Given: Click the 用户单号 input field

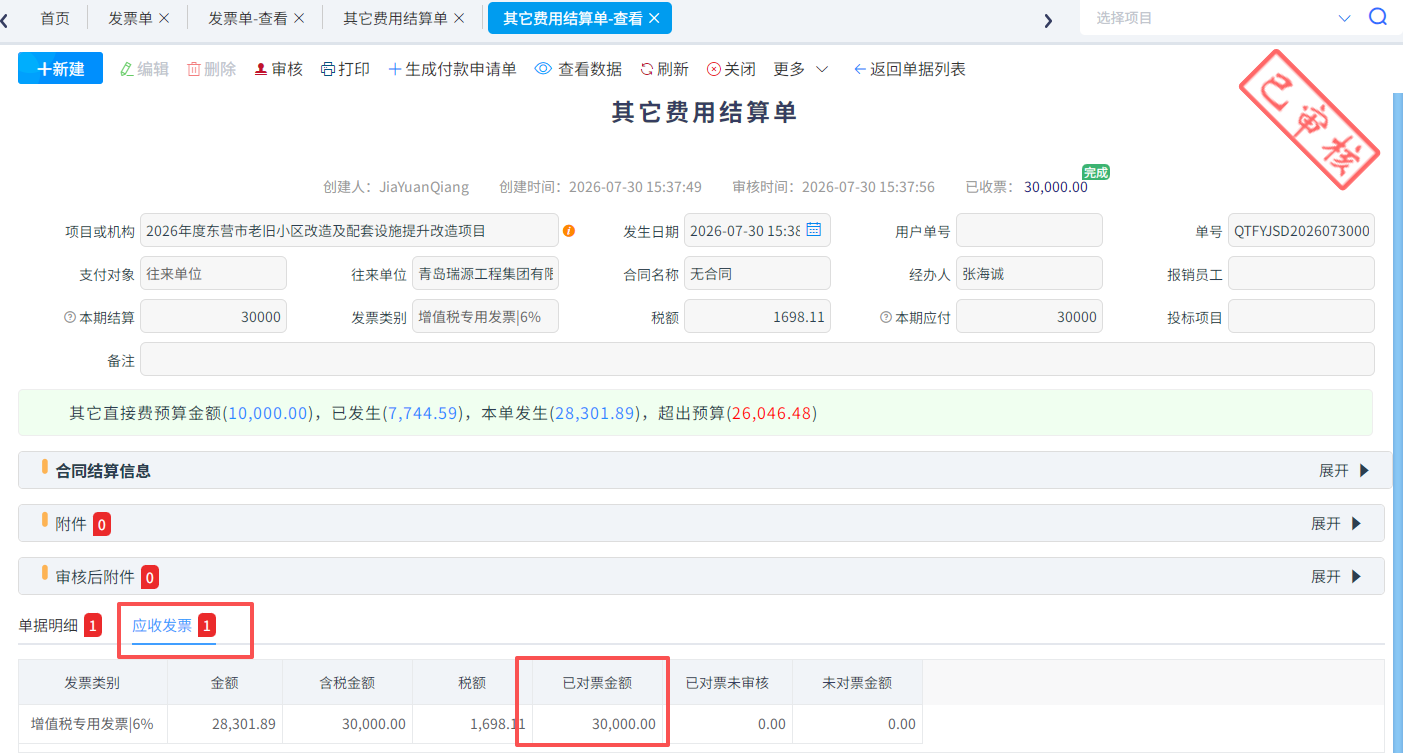Looking at the screenshot, I should click(x=1029, y=230).
